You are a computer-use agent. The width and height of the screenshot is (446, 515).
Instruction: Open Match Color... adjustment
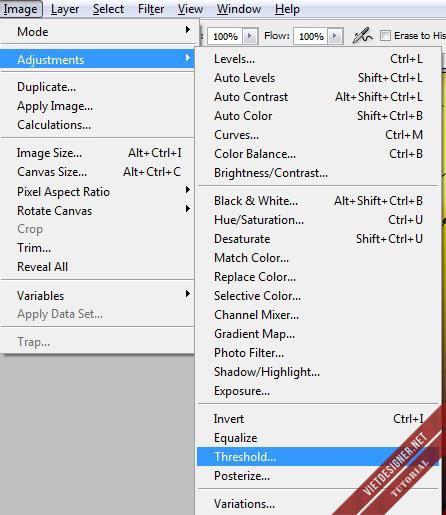coord(318,258)
